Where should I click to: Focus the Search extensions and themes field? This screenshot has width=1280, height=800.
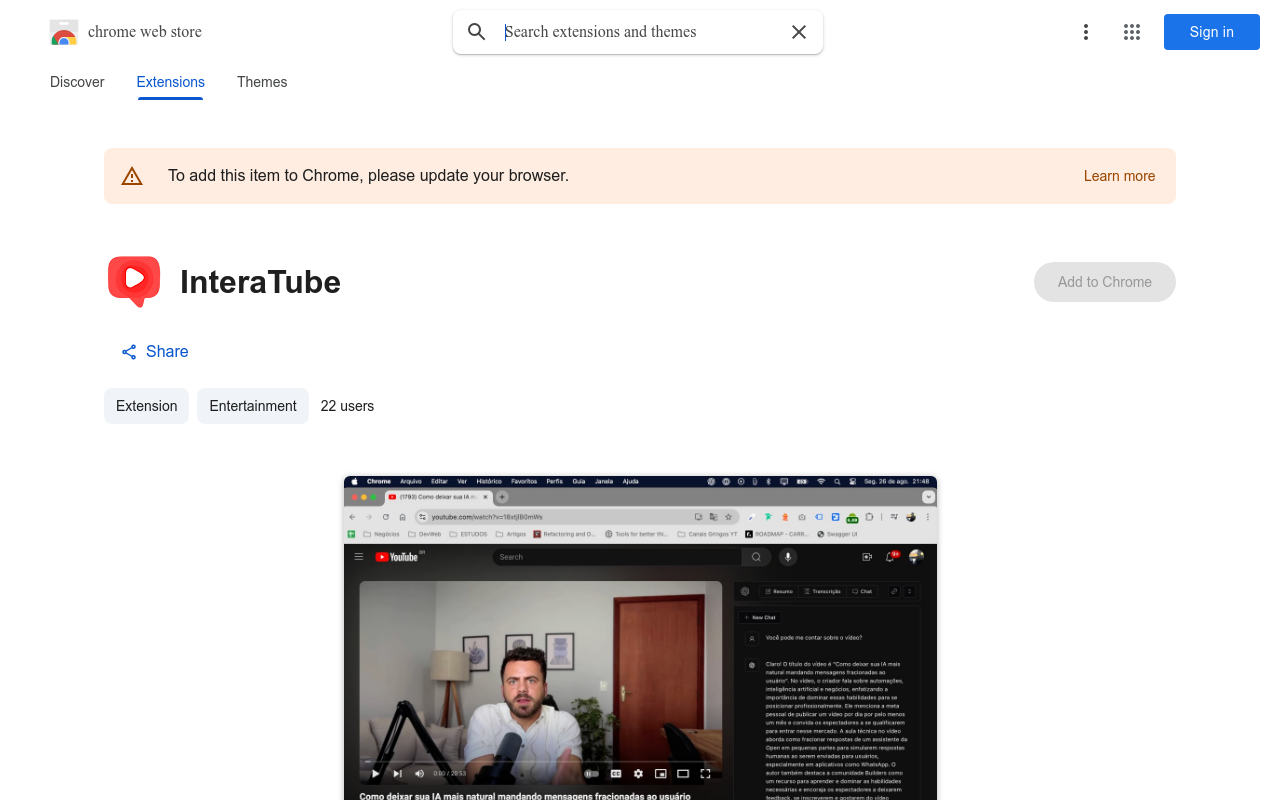point(640,32)
